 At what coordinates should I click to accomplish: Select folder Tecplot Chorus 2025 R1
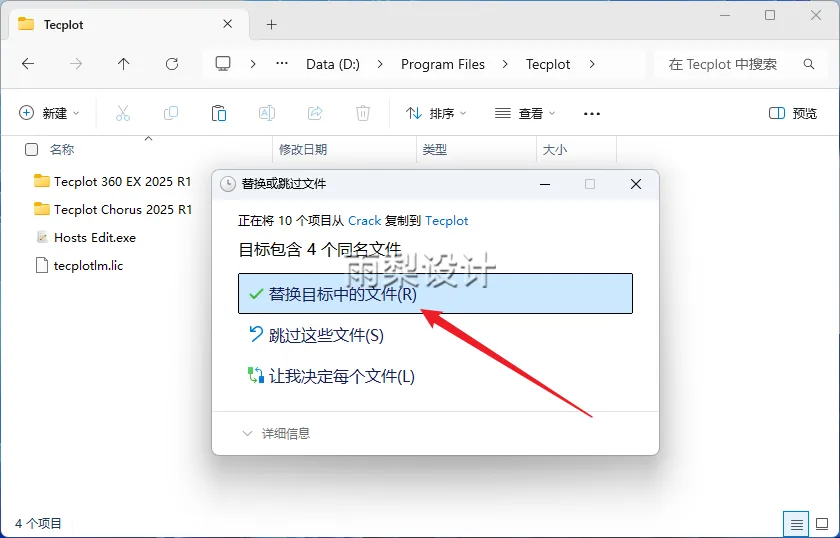(112, 210)
